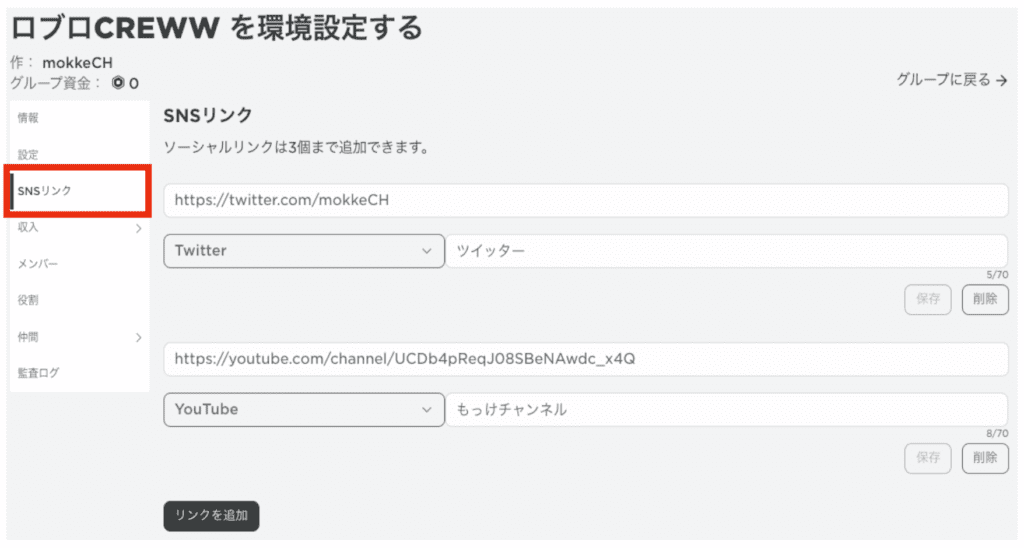This screenshot has width=1024, height=548.
Task: Click the YouTube channel URL field
Action: [x=585, y=358]
